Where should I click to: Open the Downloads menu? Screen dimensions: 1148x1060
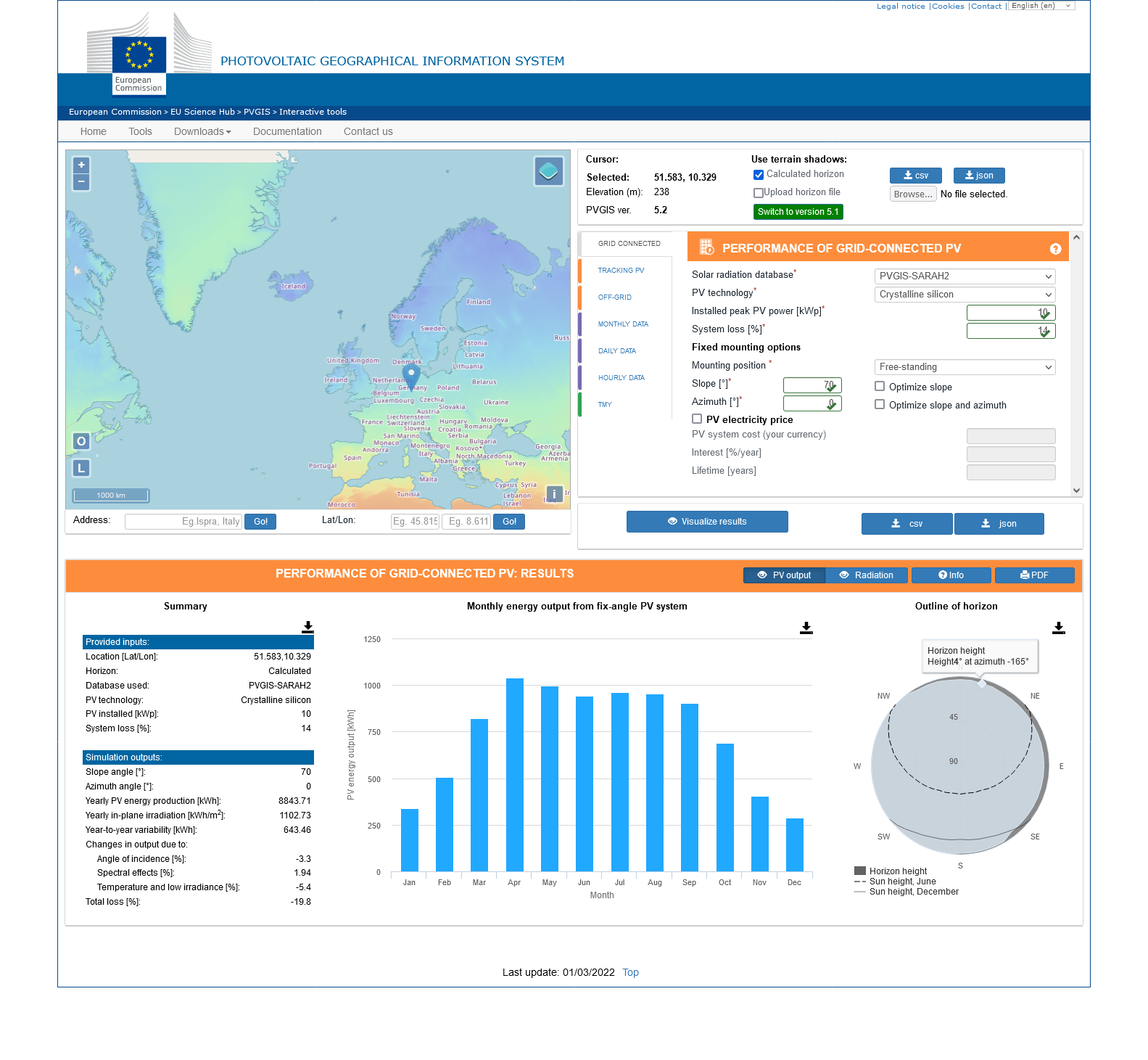pos(202,131)
